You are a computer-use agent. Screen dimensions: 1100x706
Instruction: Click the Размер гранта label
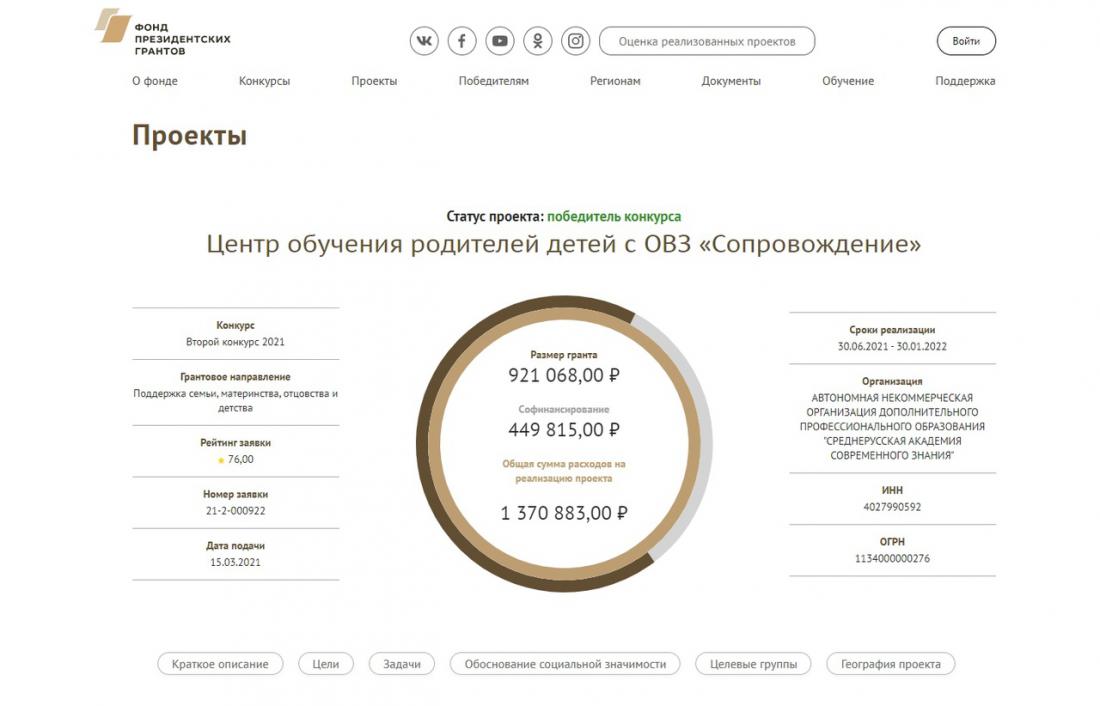564,355
